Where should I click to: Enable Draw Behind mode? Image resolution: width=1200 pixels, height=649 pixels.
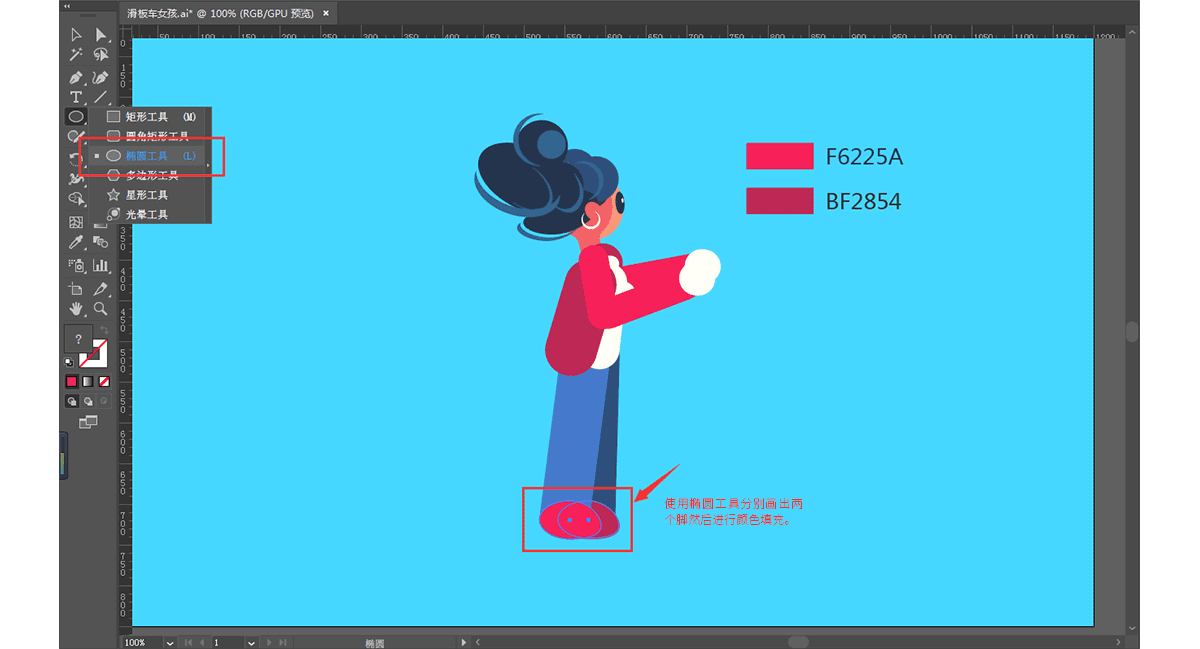pos(88,401)
